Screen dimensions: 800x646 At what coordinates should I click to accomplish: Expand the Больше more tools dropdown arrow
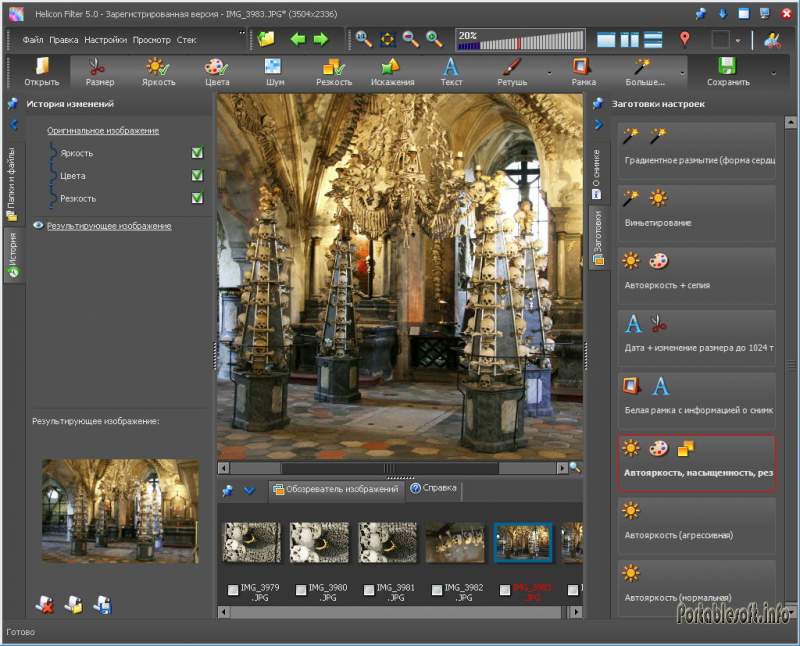[x=683, y=73]
